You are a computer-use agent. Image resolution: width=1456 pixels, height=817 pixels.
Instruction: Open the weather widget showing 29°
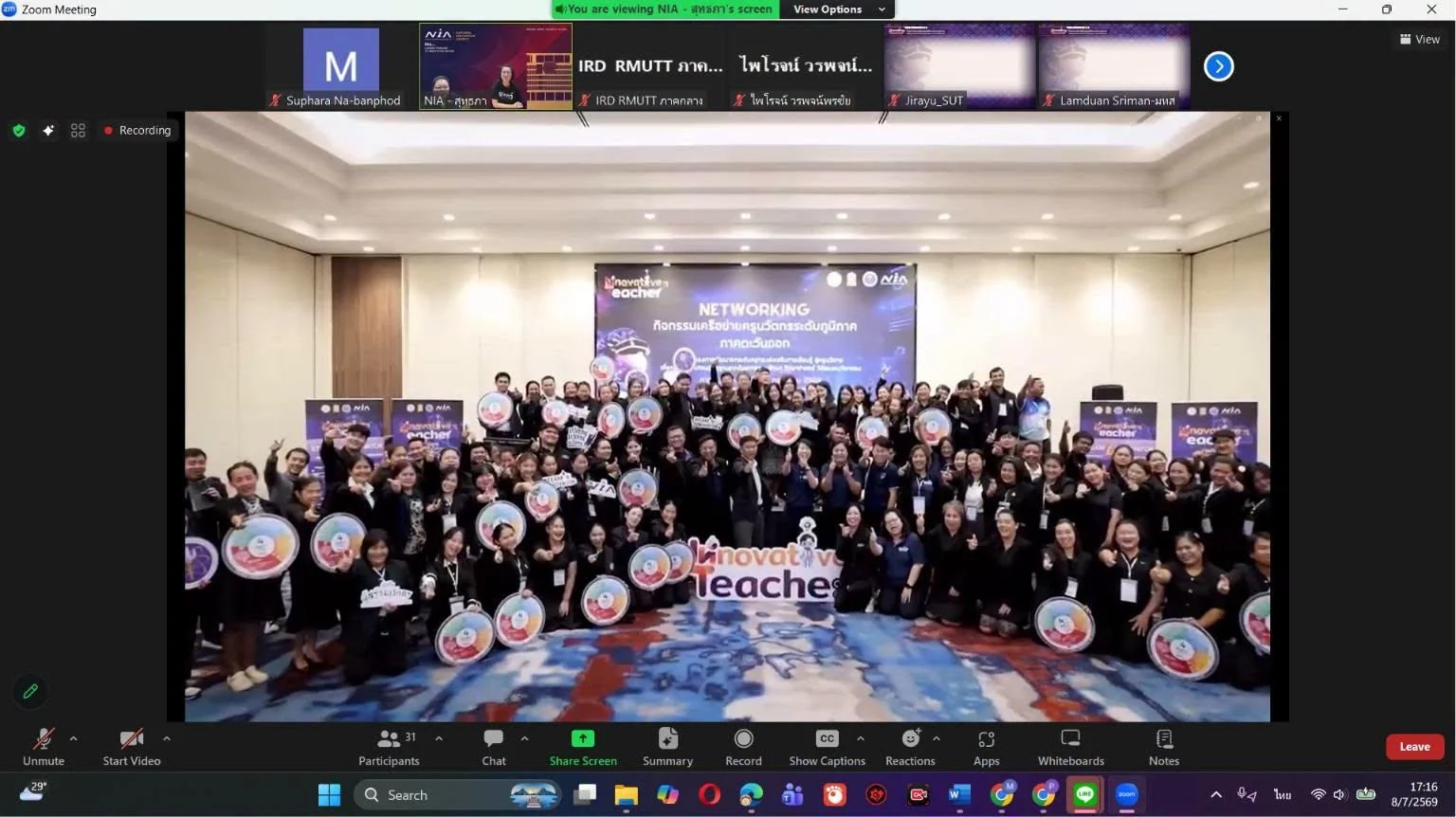(x=34, y=792)
